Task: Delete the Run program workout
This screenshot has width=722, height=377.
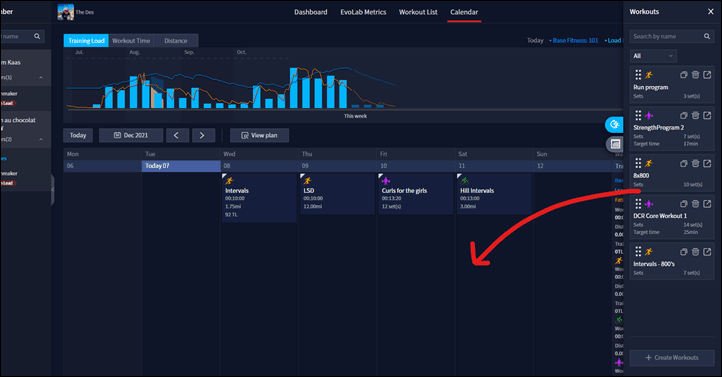Action: pyautogui.click(x=695, y=75)
